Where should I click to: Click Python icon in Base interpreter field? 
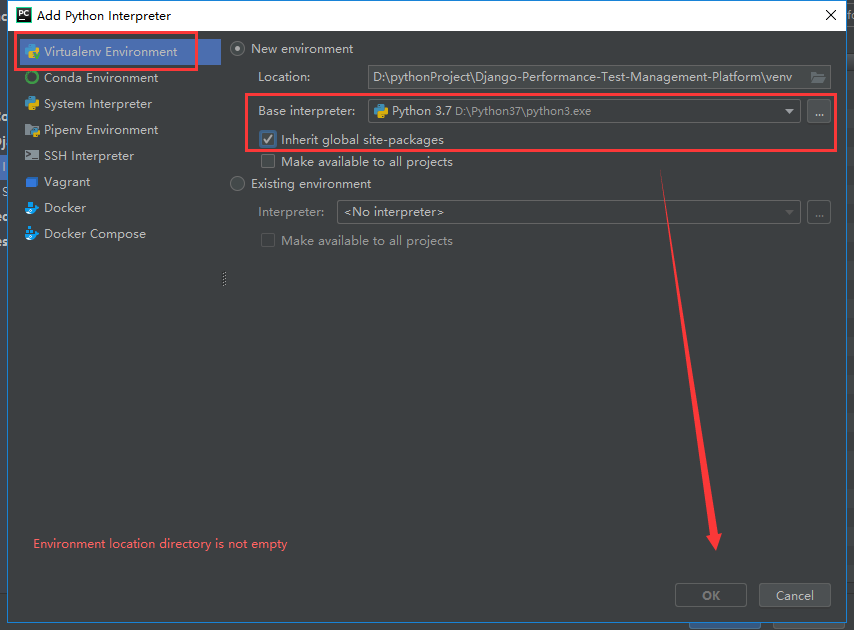click(381, 111)
